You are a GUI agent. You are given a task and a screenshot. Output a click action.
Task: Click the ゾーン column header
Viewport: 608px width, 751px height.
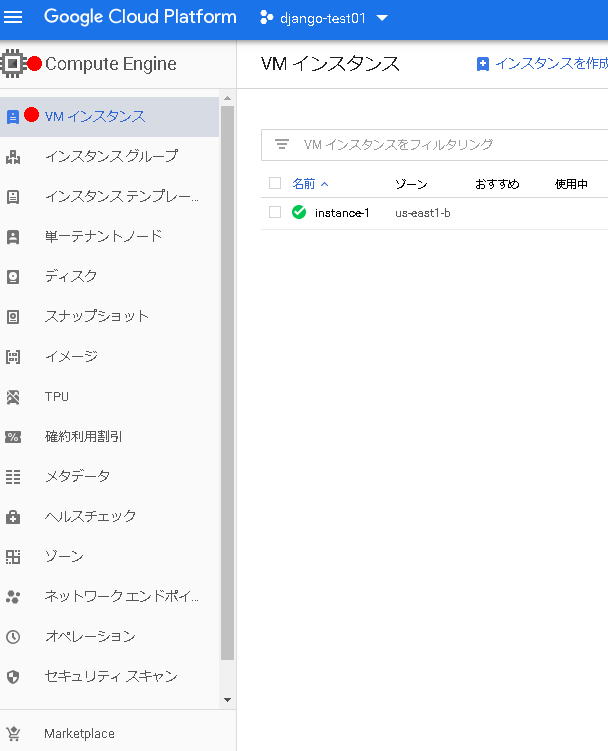[411, 184]
